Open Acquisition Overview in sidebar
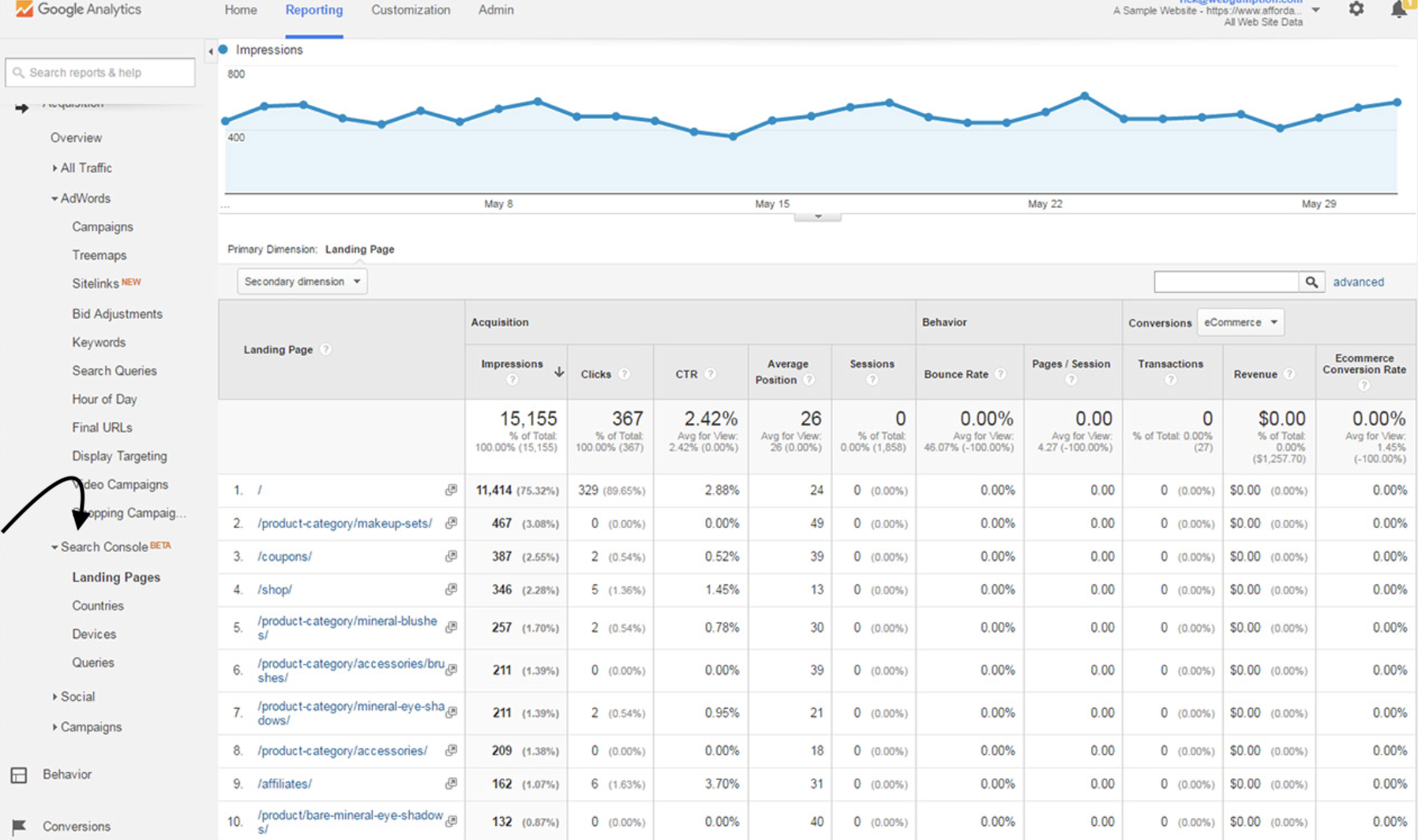 coord(76,137)
